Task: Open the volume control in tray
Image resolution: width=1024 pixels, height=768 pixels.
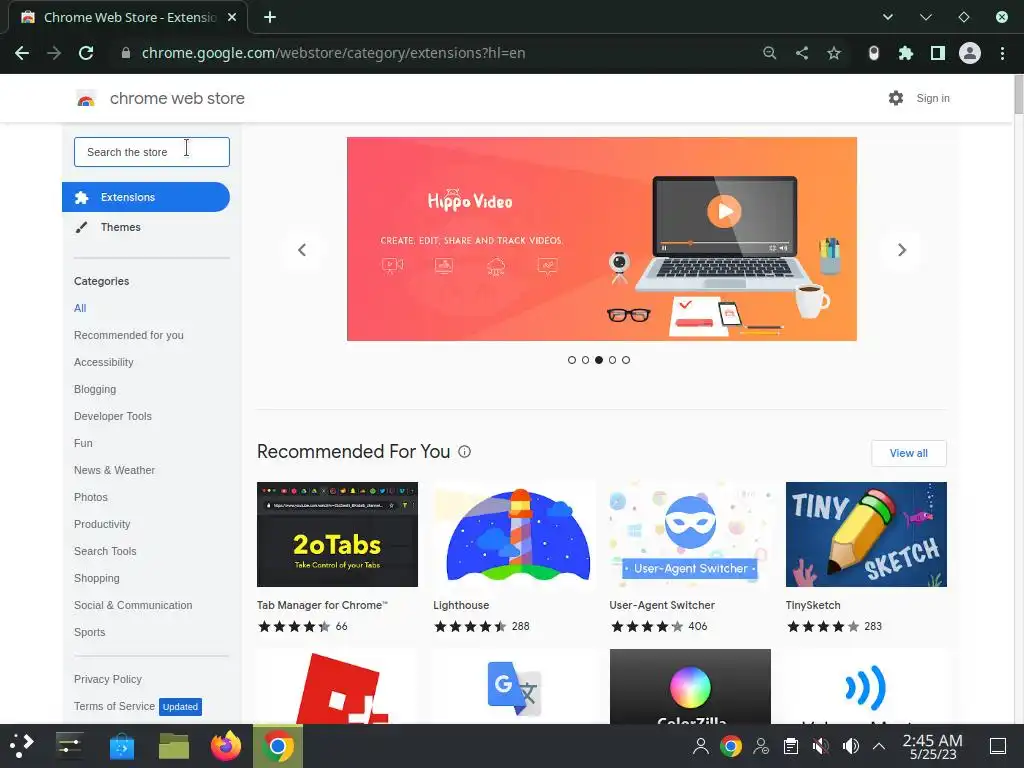Action: coord(850,746)
